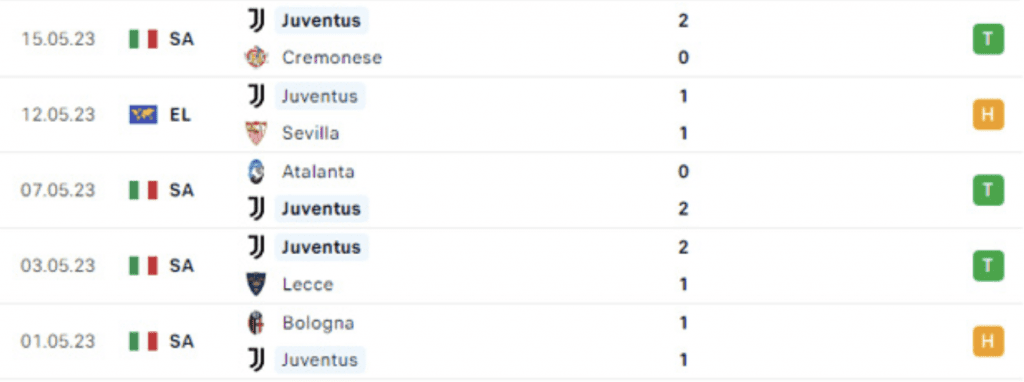Click orange H badge for the Bologna match
Image resolution: width=1024 pixels, height=382 pixels.
click(988, 342)
